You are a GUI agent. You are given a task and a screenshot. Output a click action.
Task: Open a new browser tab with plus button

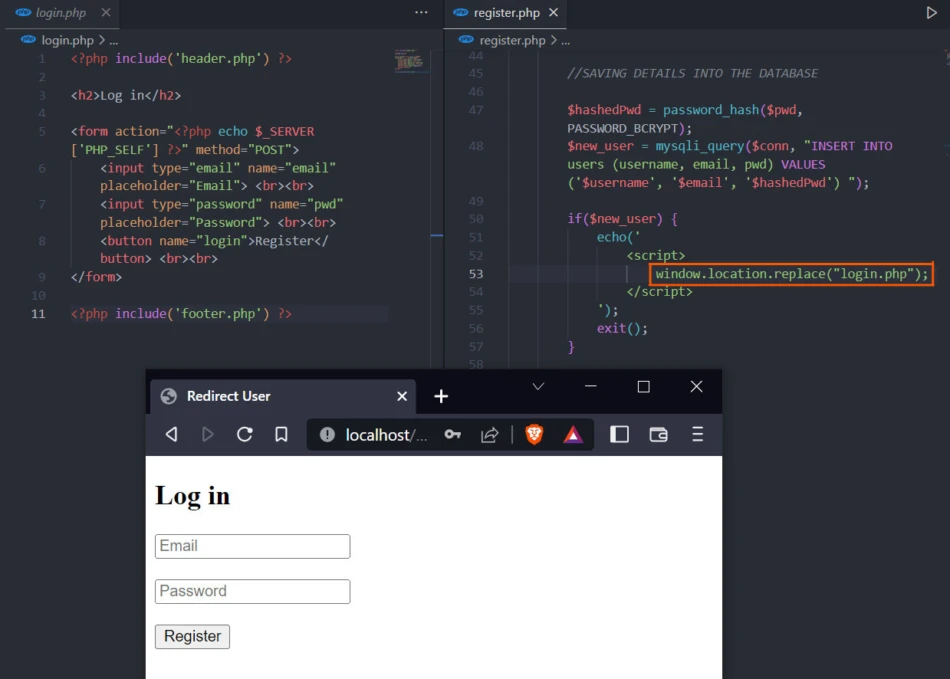pos(441,396)
